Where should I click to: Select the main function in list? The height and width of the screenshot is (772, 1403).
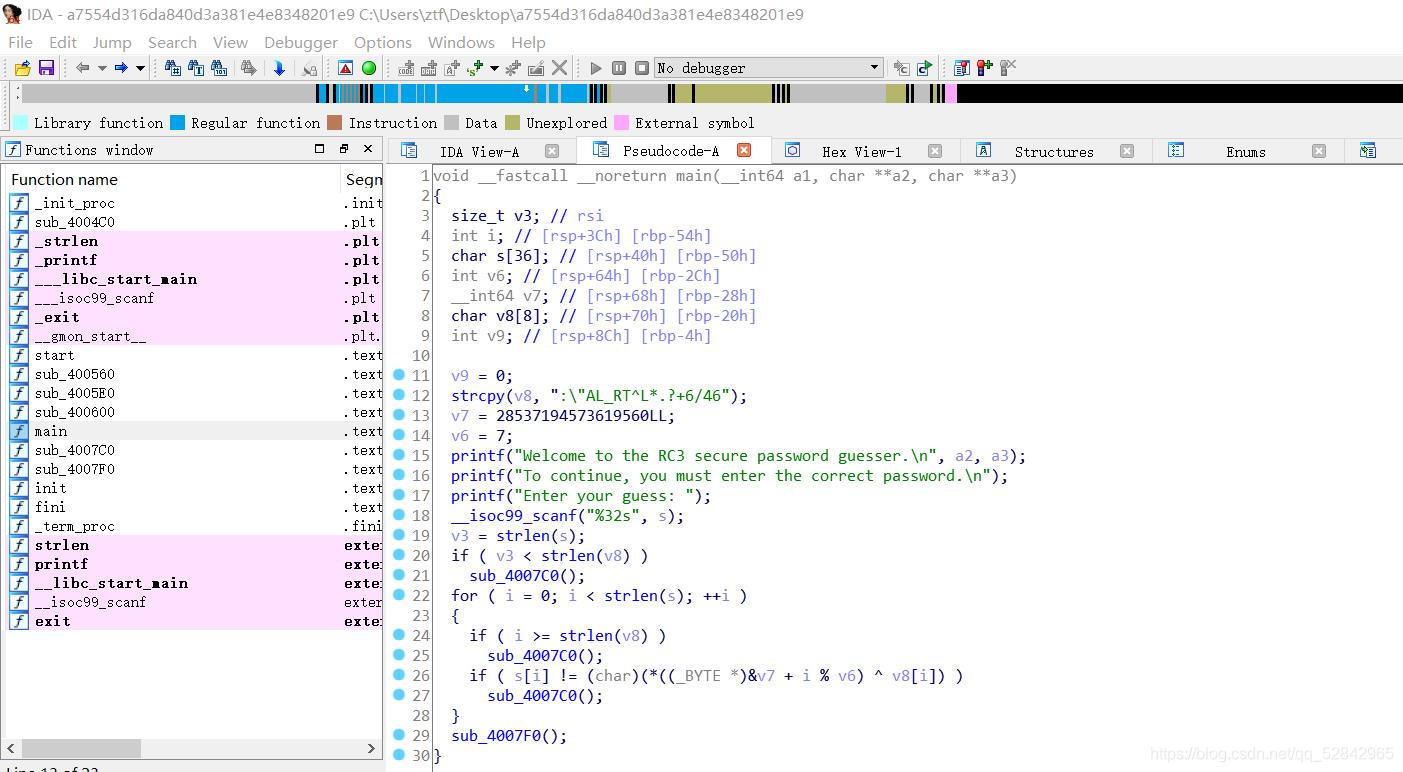click(x=194, y=431)
